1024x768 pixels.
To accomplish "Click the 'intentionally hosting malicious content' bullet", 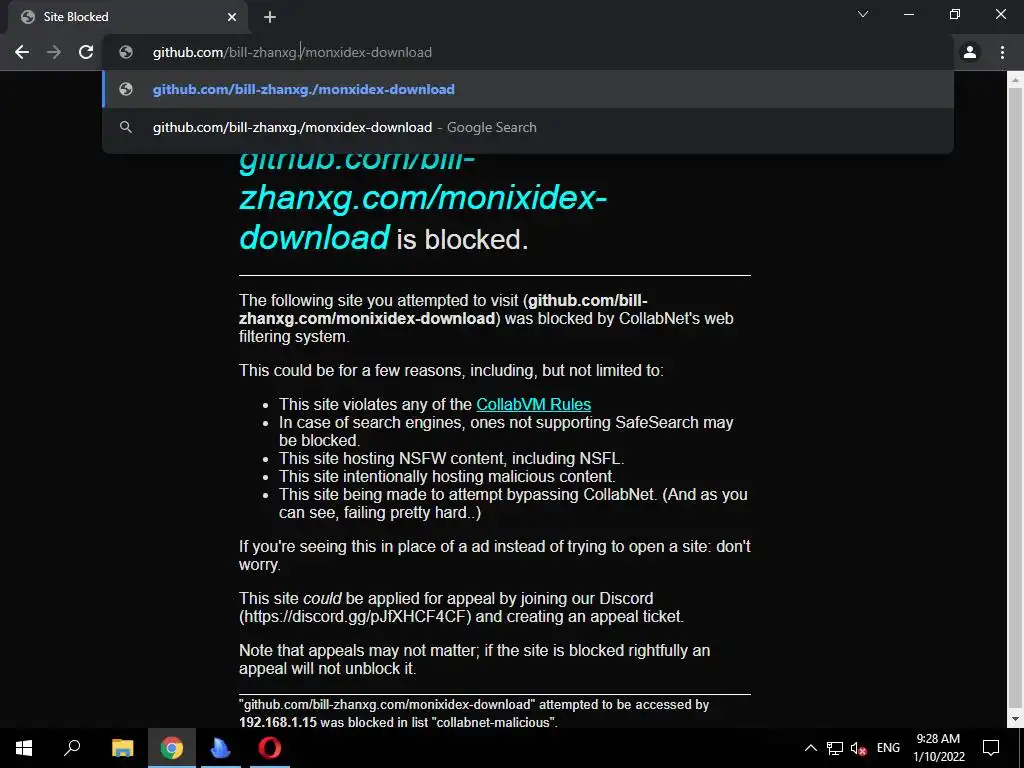I will [447, 477].
